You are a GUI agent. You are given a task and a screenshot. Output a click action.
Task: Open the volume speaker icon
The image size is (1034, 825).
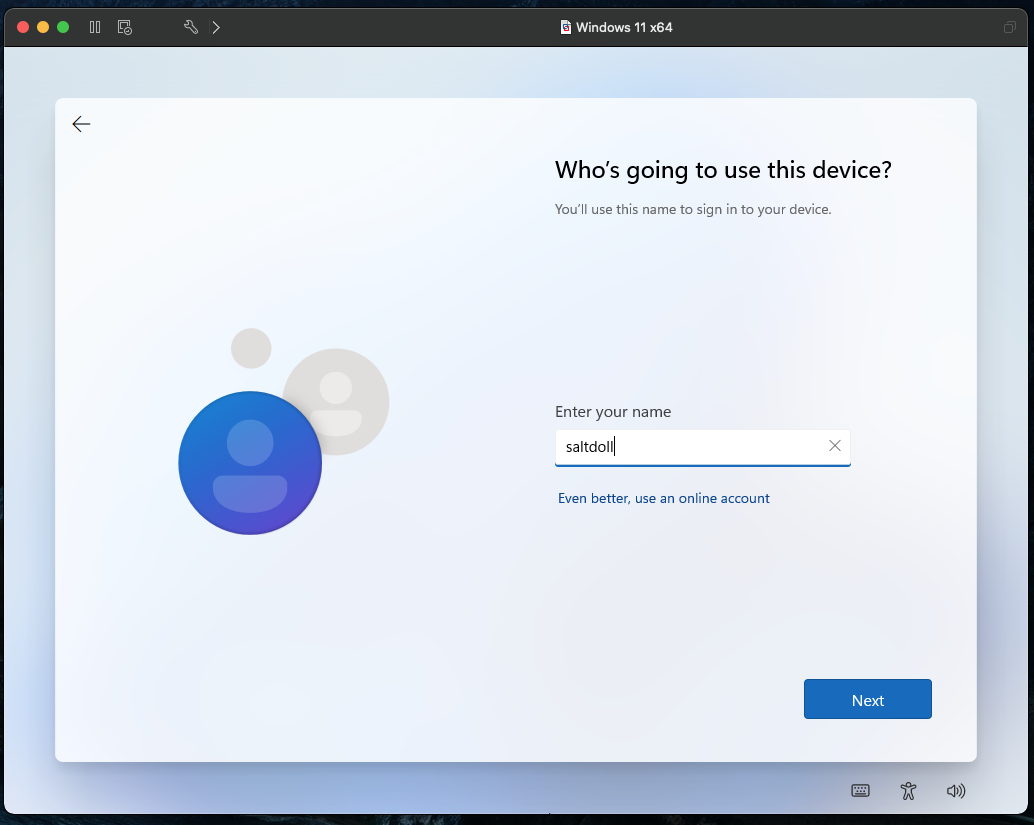(x=956, y=791)
